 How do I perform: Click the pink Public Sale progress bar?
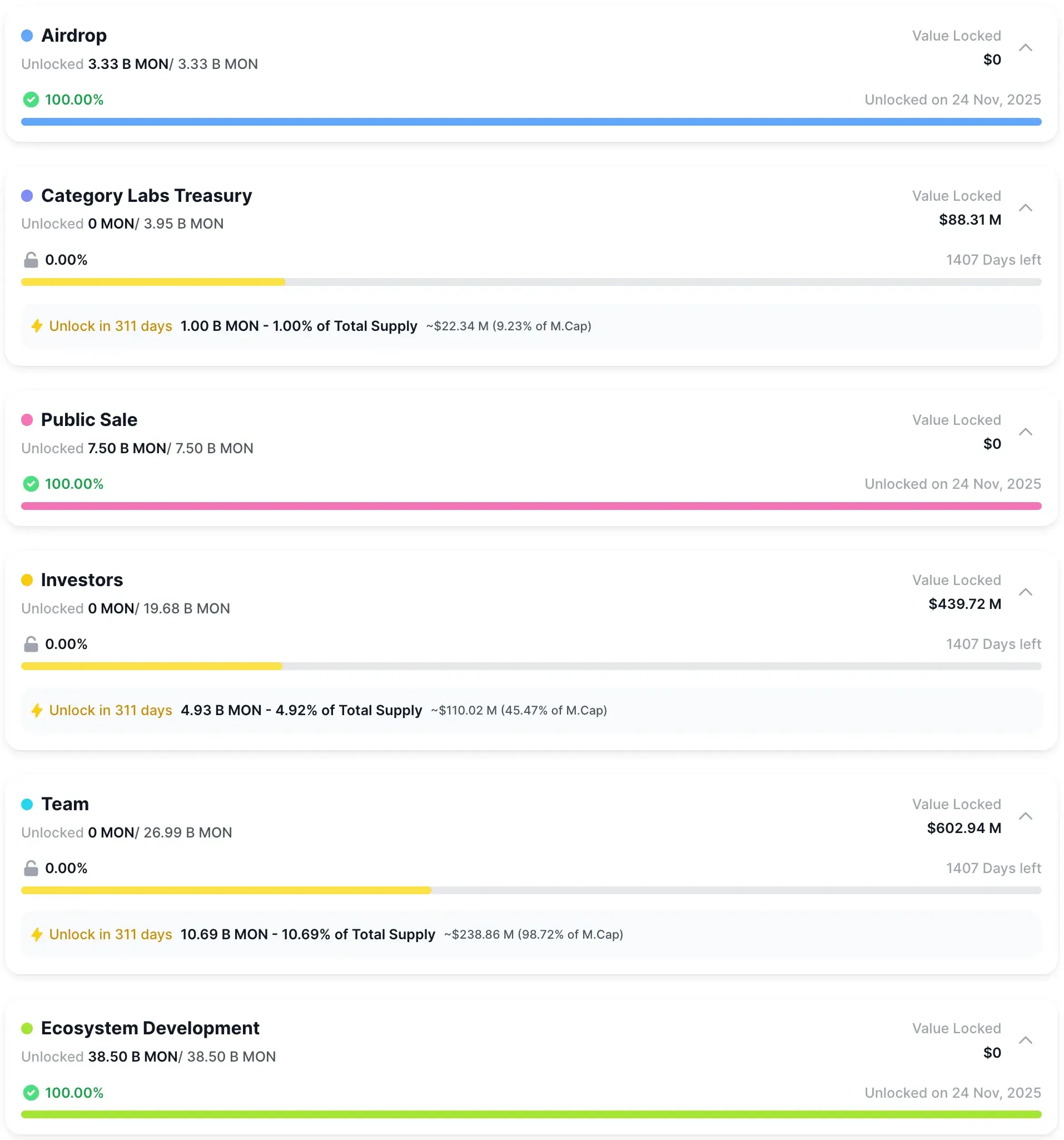[531, 507]
